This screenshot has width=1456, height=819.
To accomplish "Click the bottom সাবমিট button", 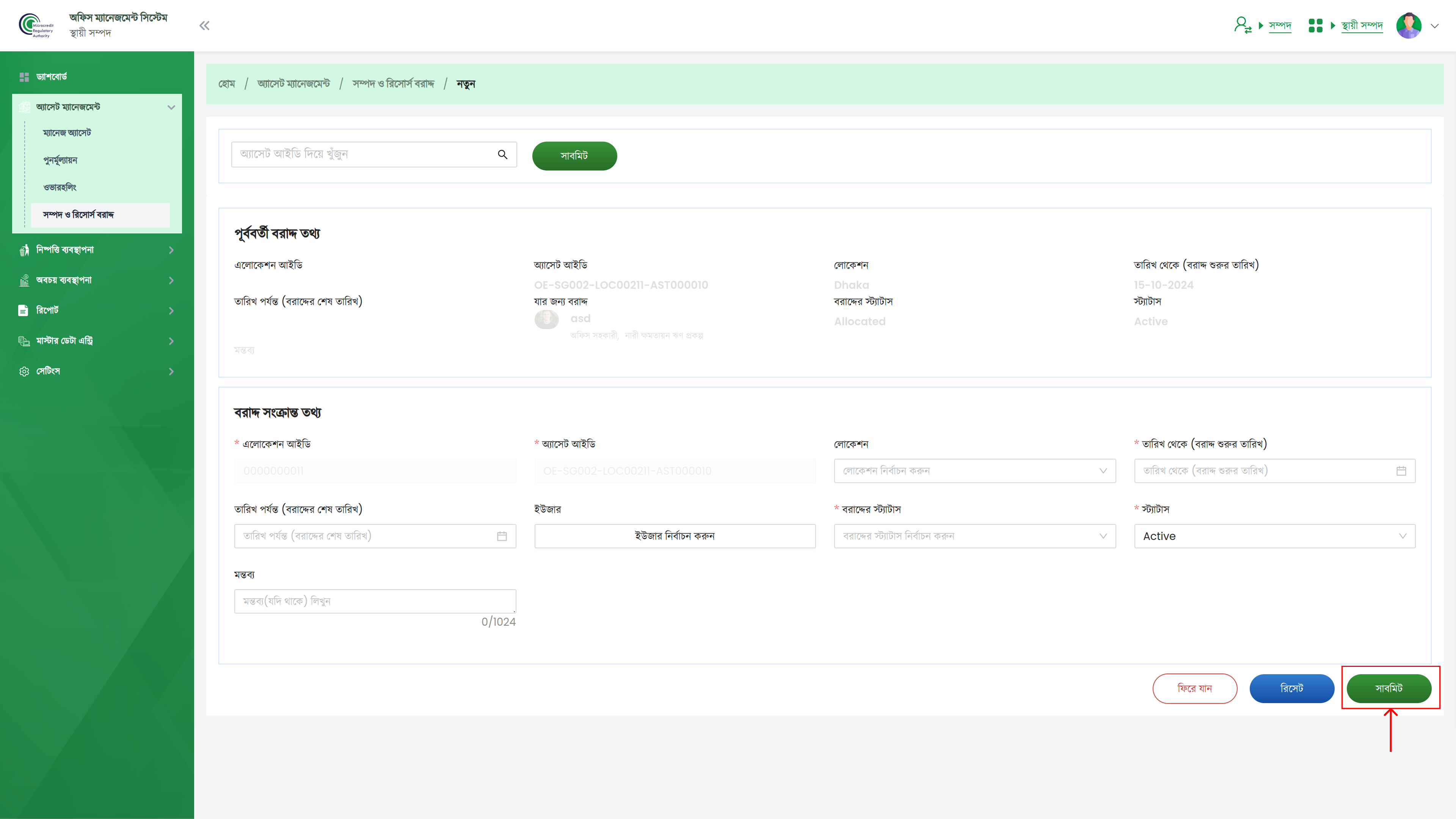I will [1389, 689].
